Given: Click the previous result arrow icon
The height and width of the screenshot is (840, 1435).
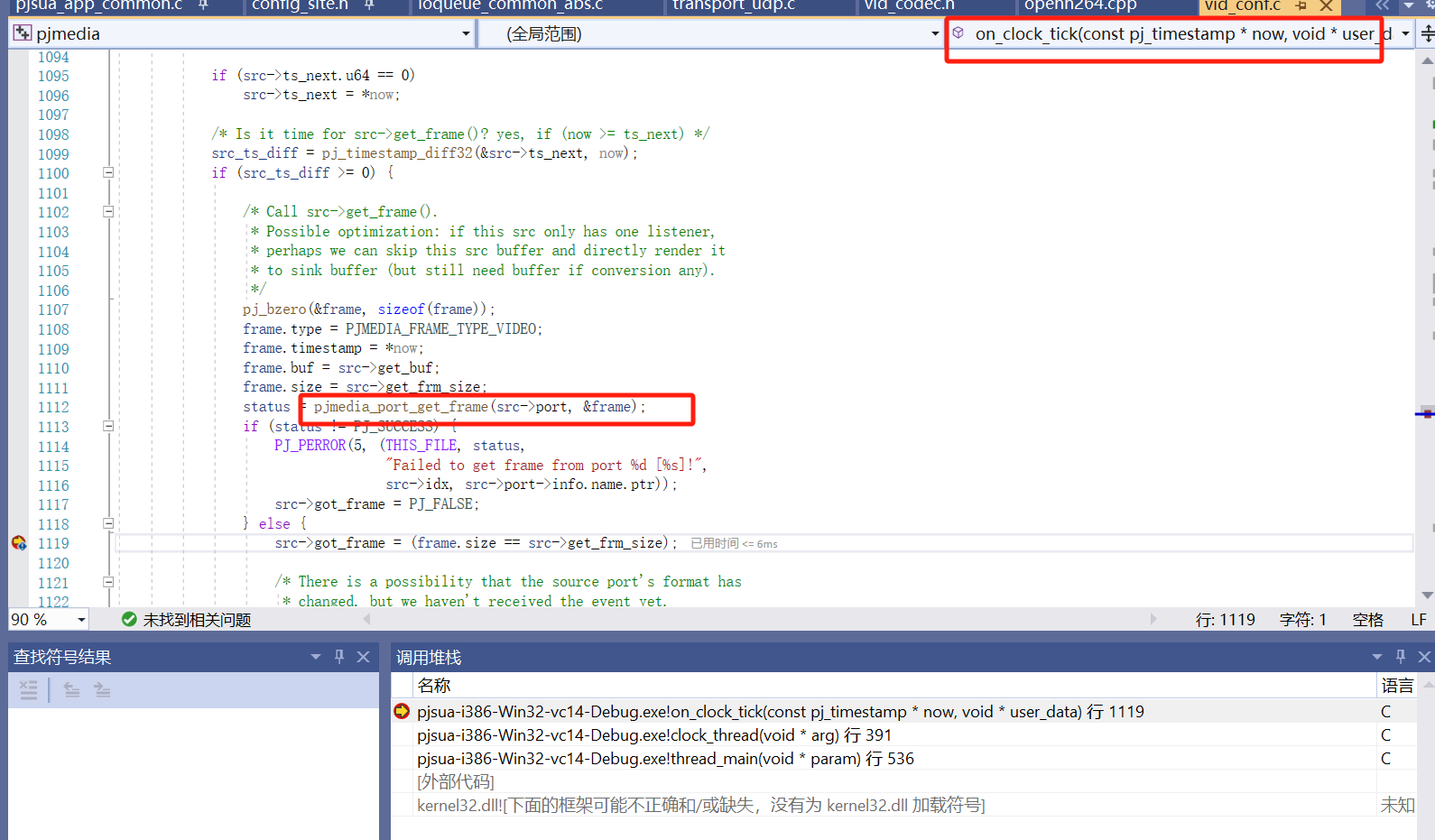Looking at the screenshot, I should coord(71,690).
